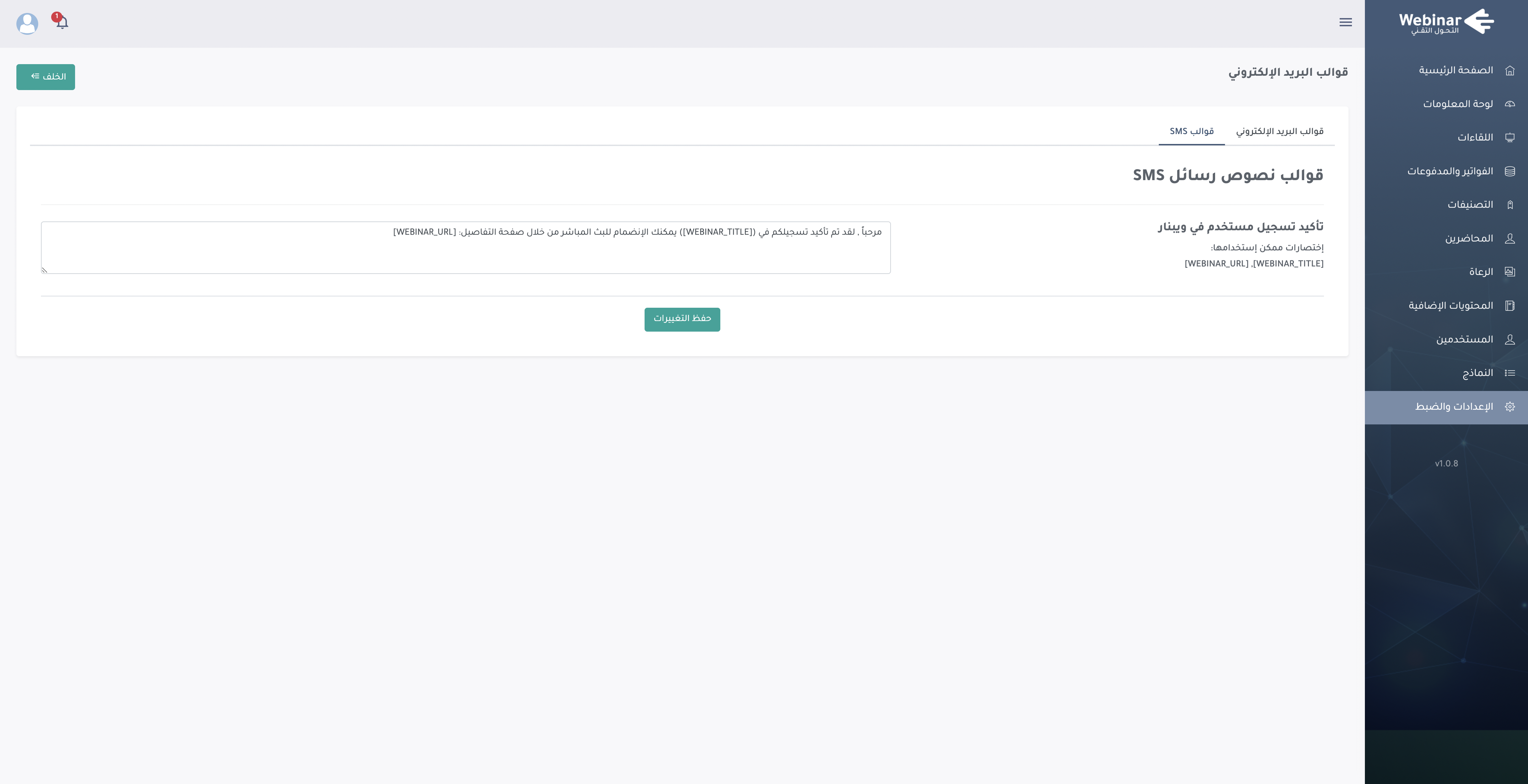
Task: Open التصنيفات in sidebar
Action: point(1446,205)
